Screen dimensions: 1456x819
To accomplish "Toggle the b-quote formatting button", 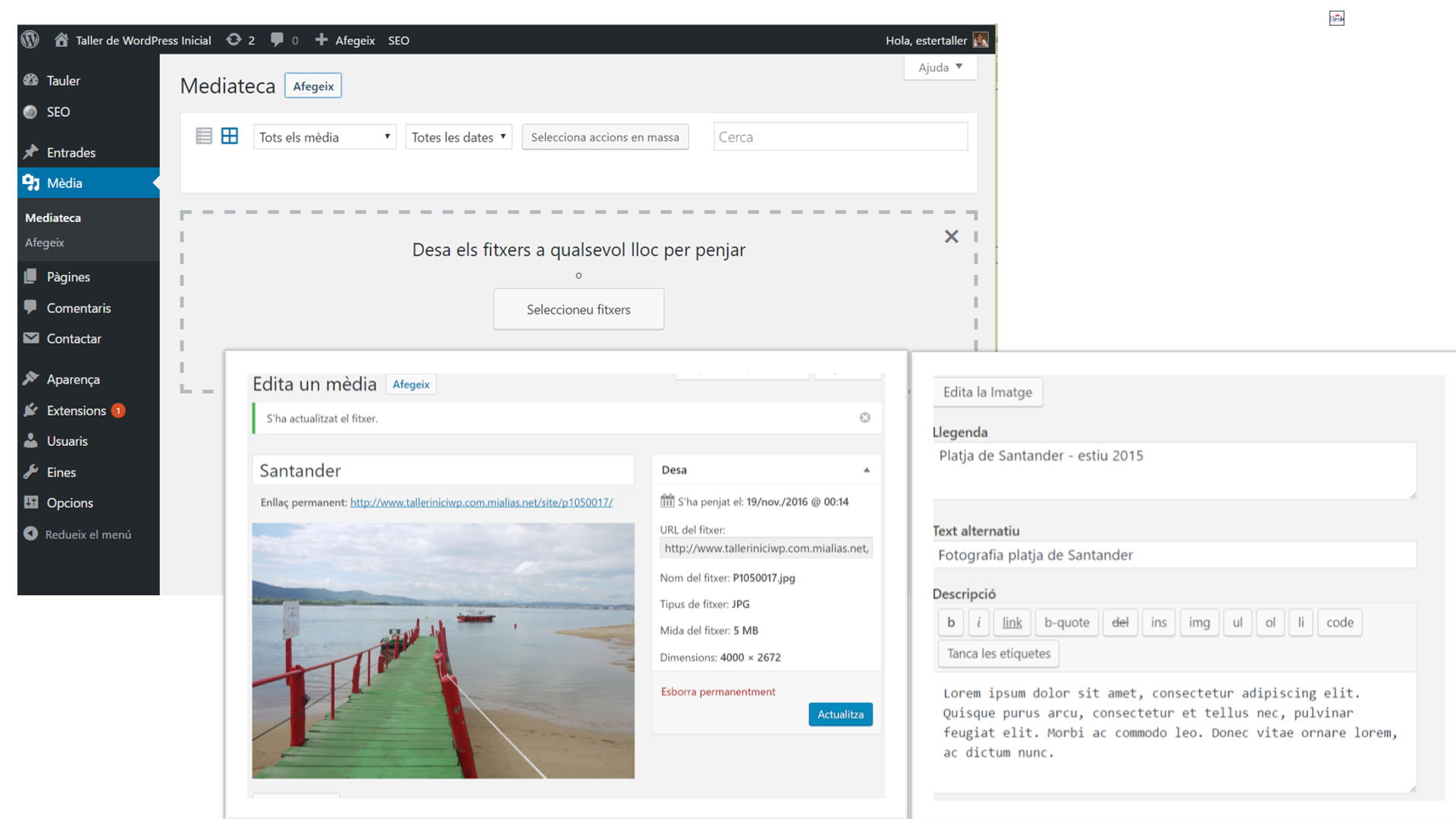I will [x=1066, y=623].
